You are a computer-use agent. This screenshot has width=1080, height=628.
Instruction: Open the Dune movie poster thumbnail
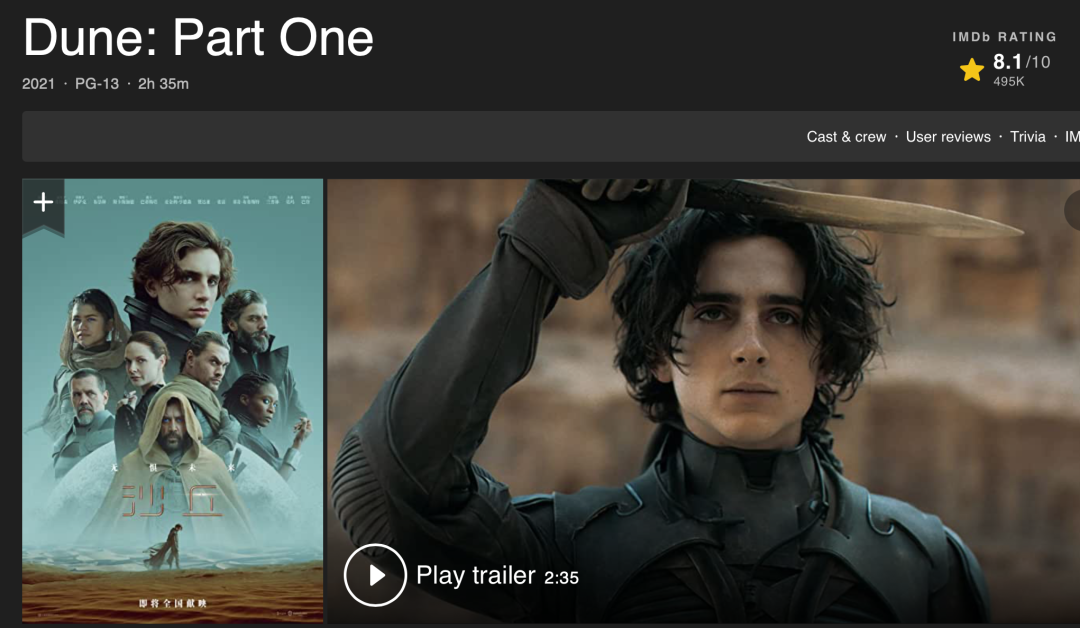[173, 401]
